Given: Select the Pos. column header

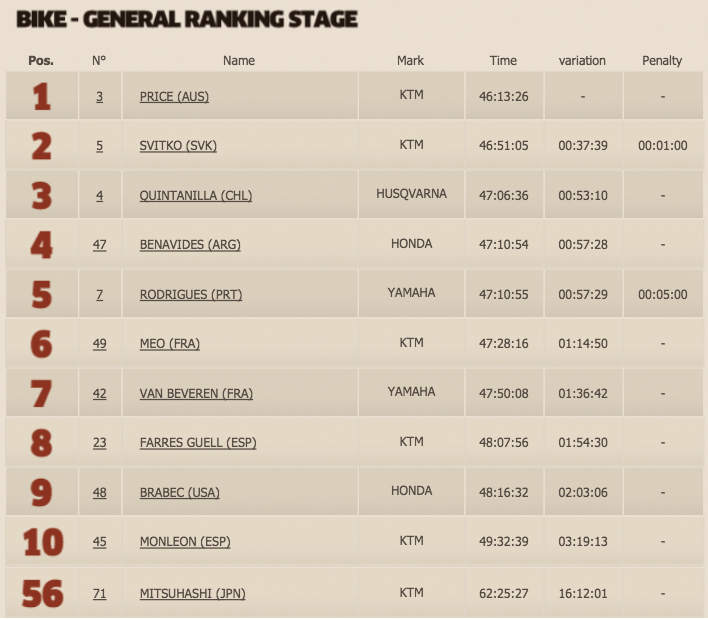Looking at the screenshot, I should pos(41,61).
